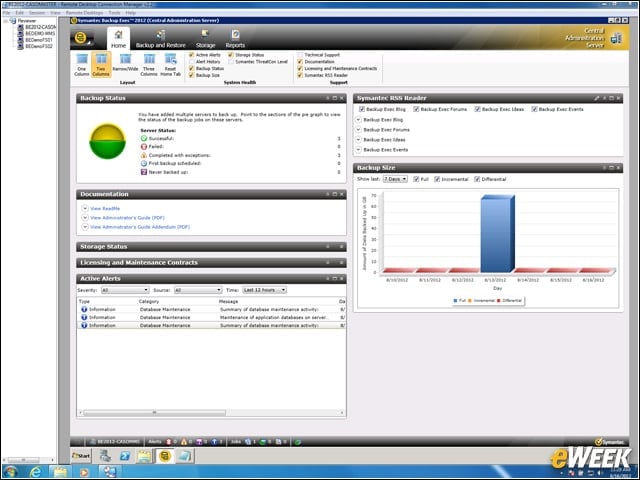Enable the Symantec ThreatCon Level checkbox
This screenshot has width=640, height=480.
231,62
